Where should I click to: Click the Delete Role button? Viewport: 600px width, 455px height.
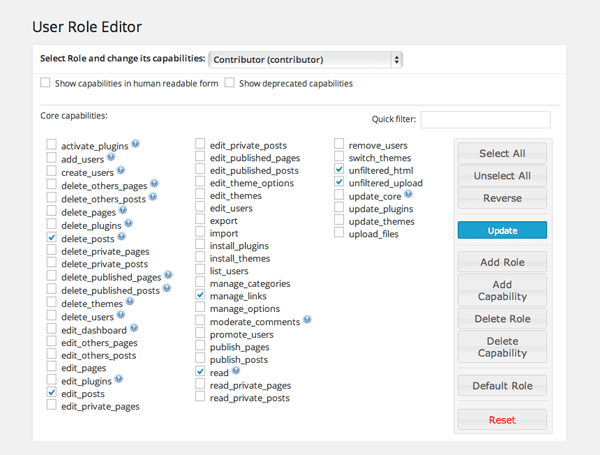coord(502,318)
